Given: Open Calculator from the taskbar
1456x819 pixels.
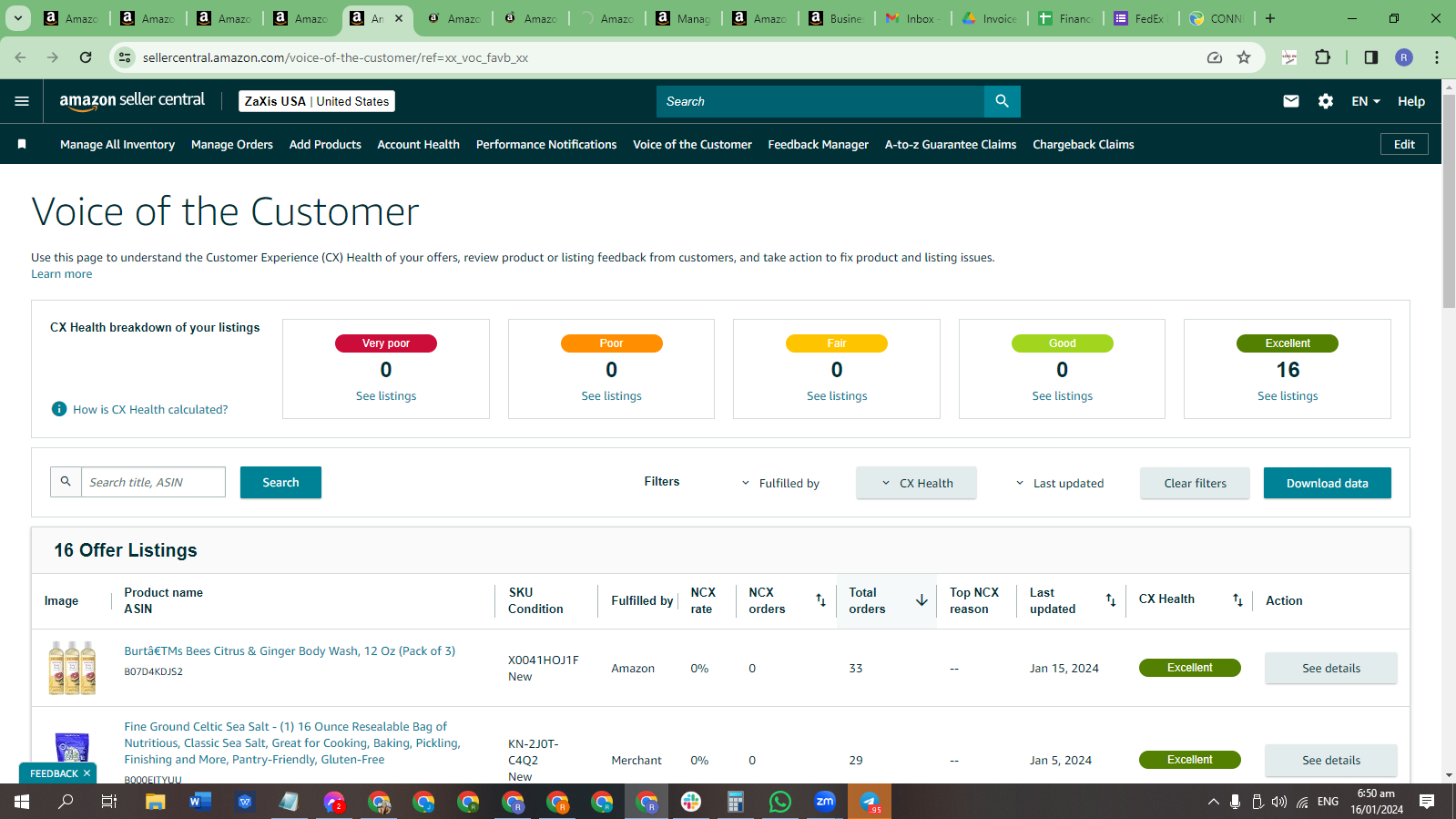Looking at the screenshot, I should [x=736, y=802].
